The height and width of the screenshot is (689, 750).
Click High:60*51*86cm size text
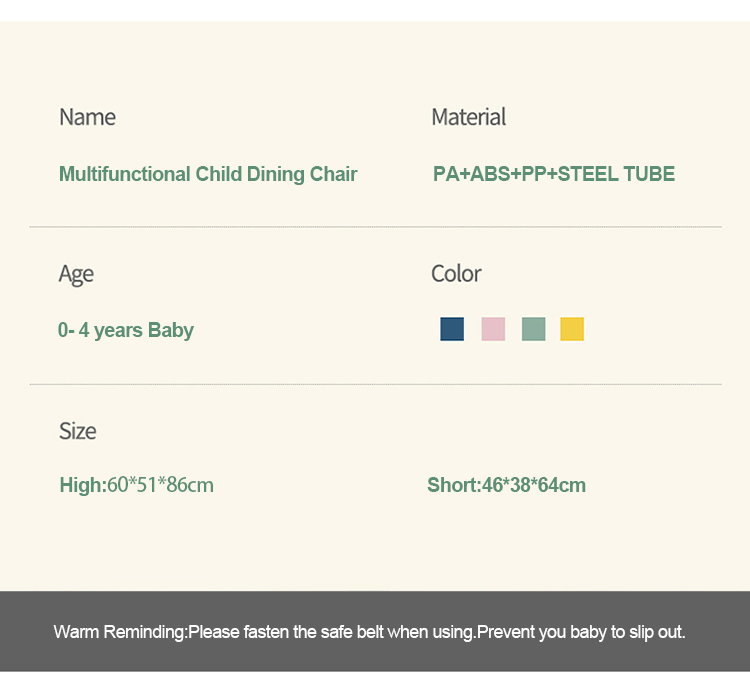point(136,485)
